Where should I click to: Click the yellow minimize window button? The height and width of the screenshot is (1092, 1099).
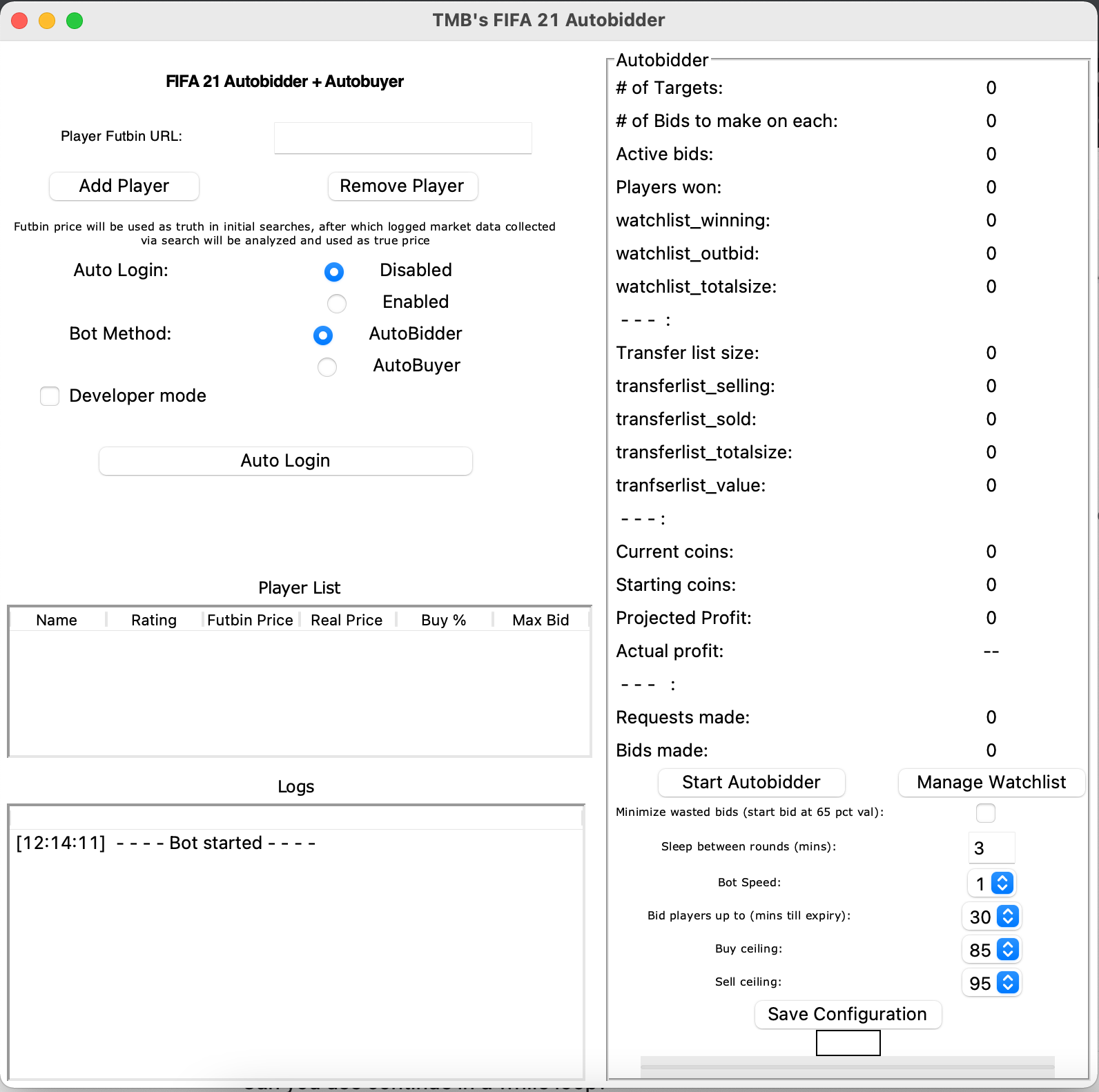47,21
